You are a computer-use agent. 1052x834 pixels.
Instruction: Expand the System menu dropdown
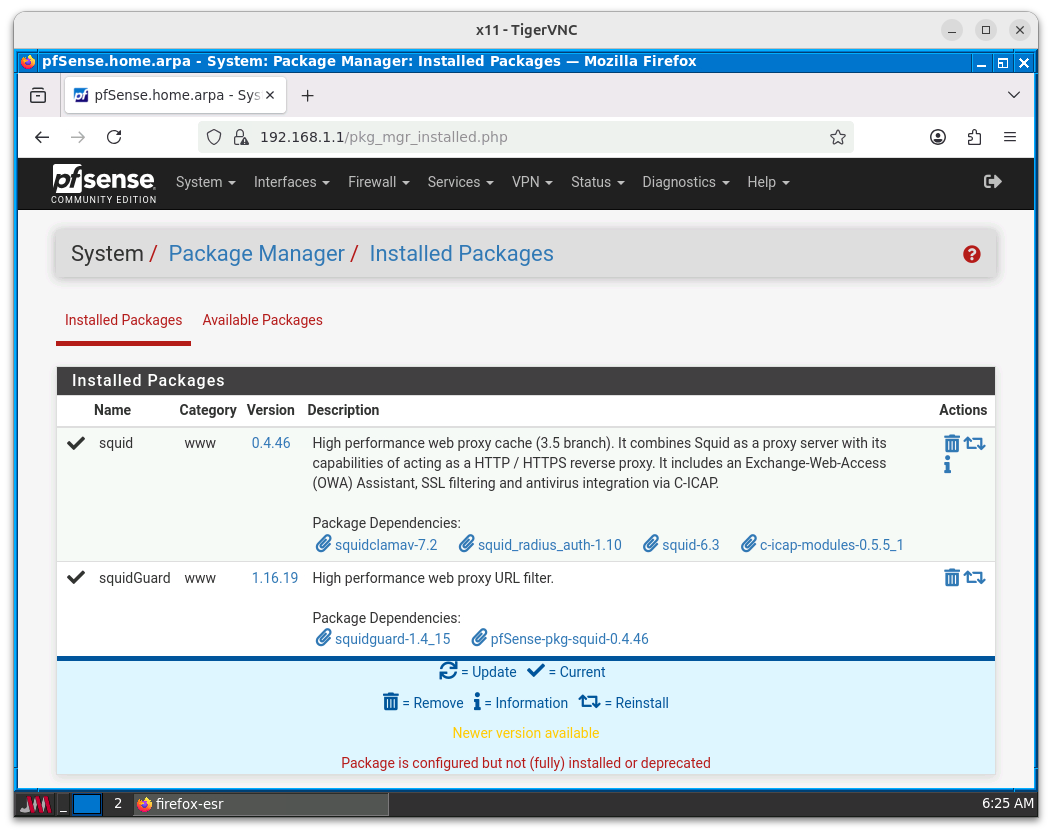205,182
